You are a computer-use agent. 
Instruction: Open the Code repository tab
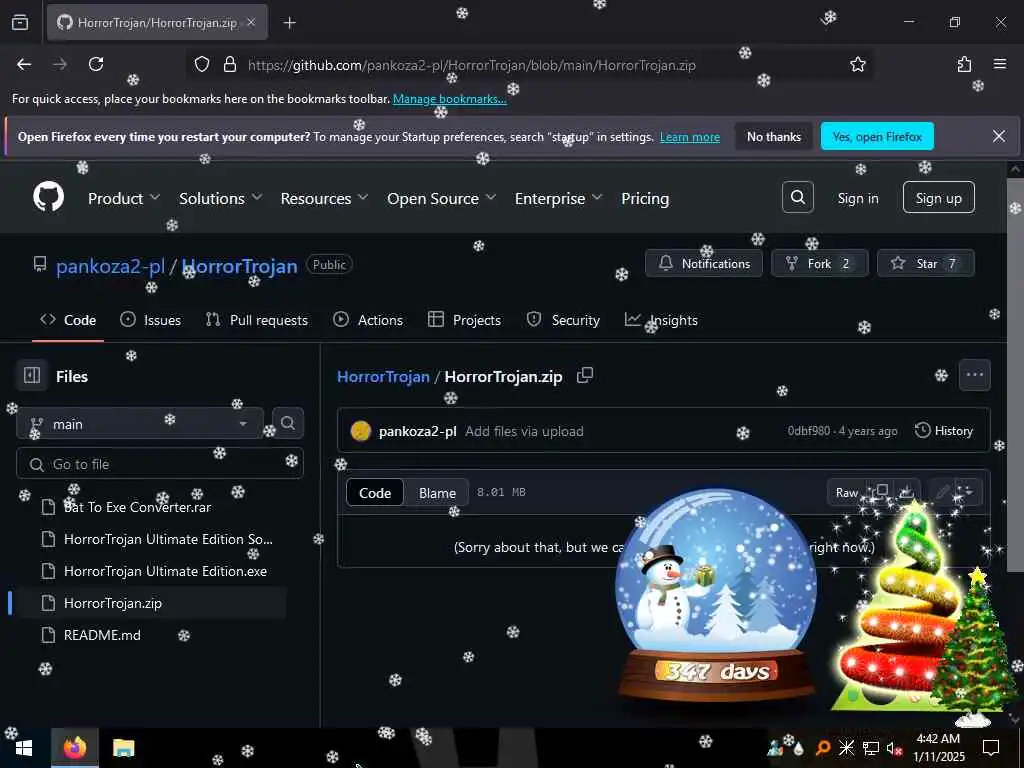68,320
